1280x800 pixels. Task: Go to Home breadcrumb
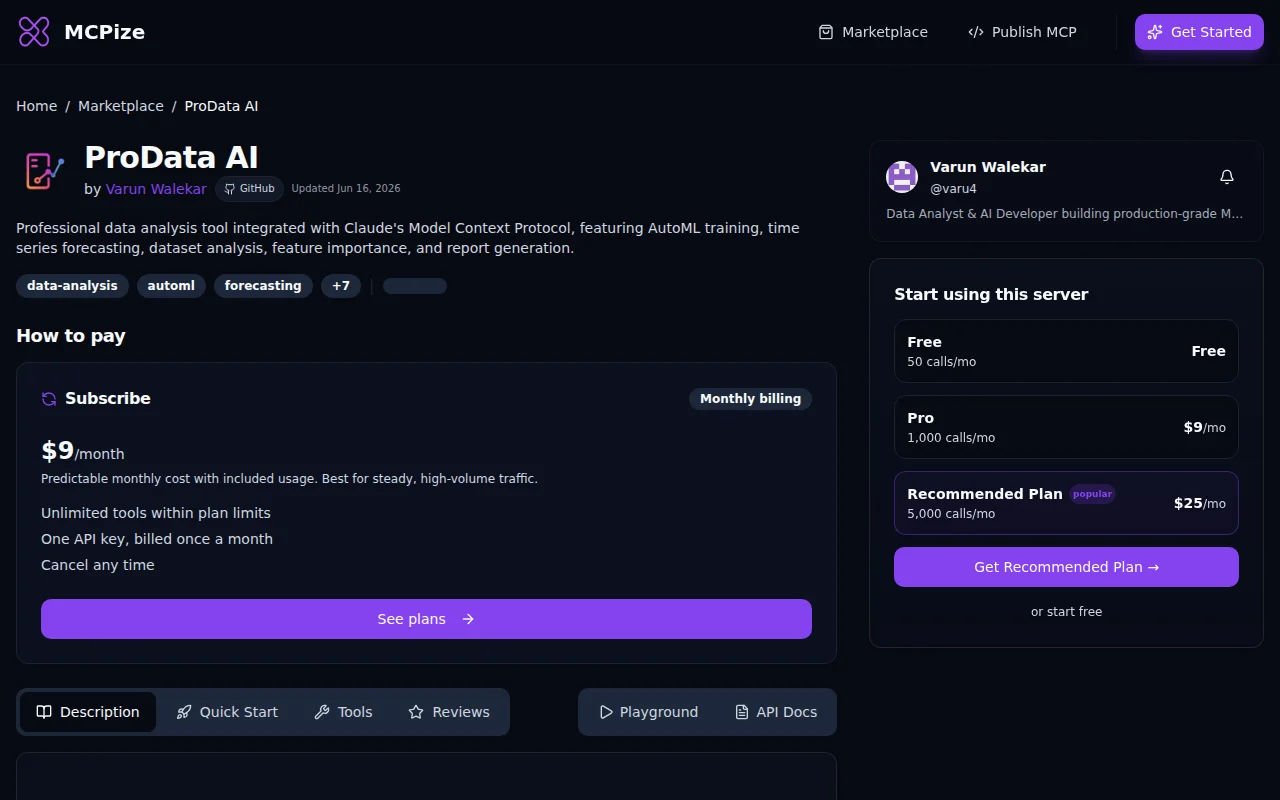click(x=36, y=106)
